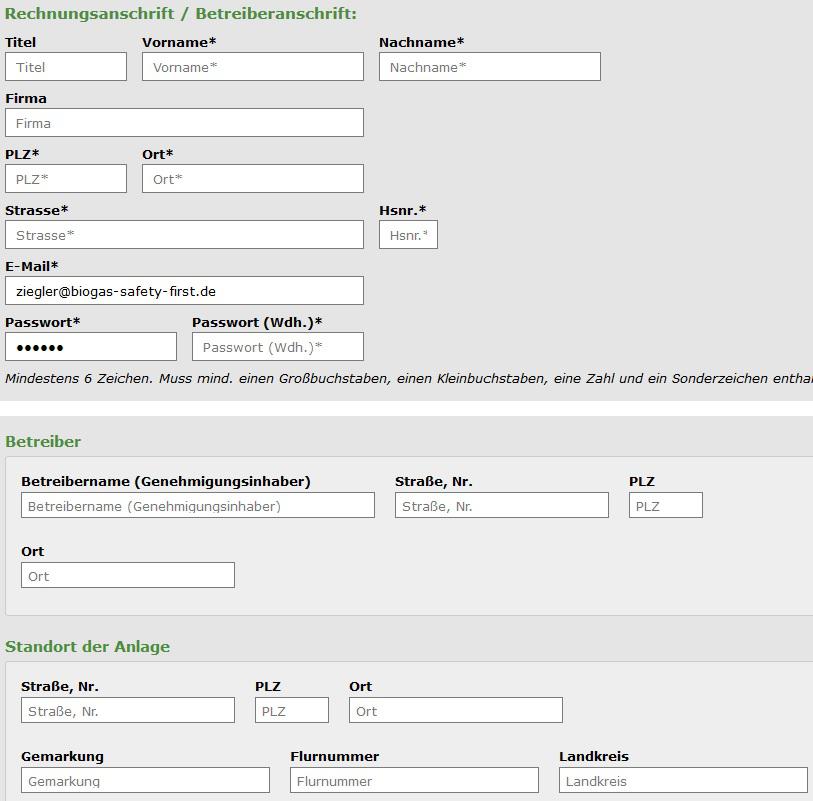
Task: Select the Landkreis input field
Action: (x=683, y=781)
